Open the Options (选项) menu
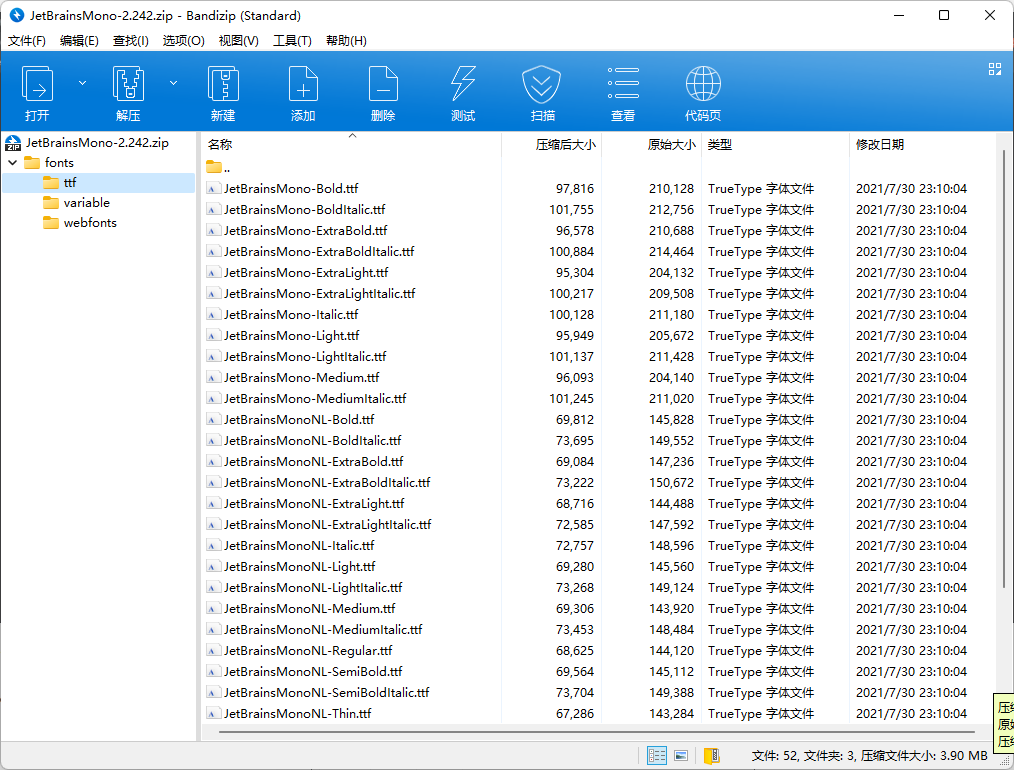Screen dimensions: 1014x770 pyautogui.click(x=184, y=41)
